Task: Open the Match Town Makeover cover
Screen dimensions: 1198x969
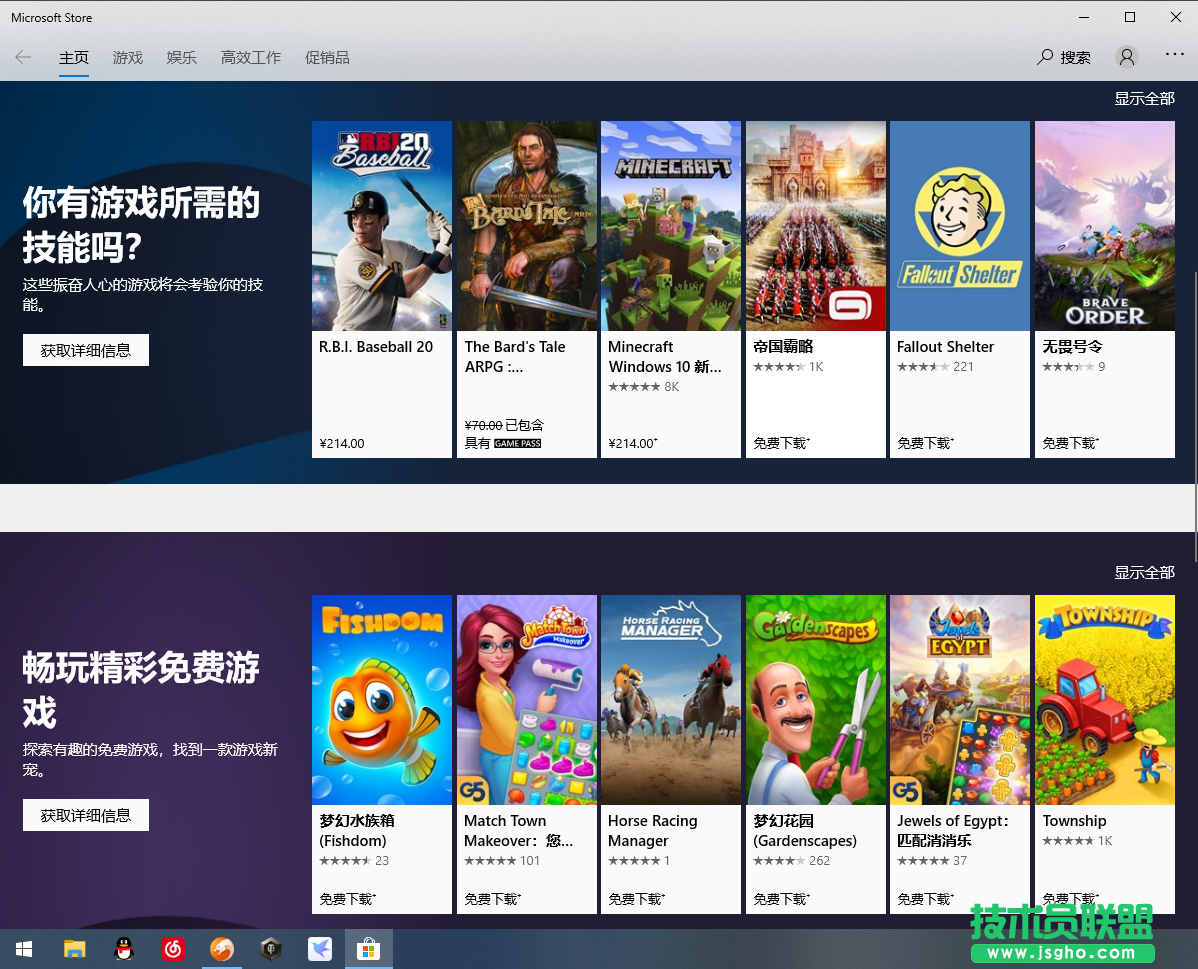Action: [x=526, y=700]
